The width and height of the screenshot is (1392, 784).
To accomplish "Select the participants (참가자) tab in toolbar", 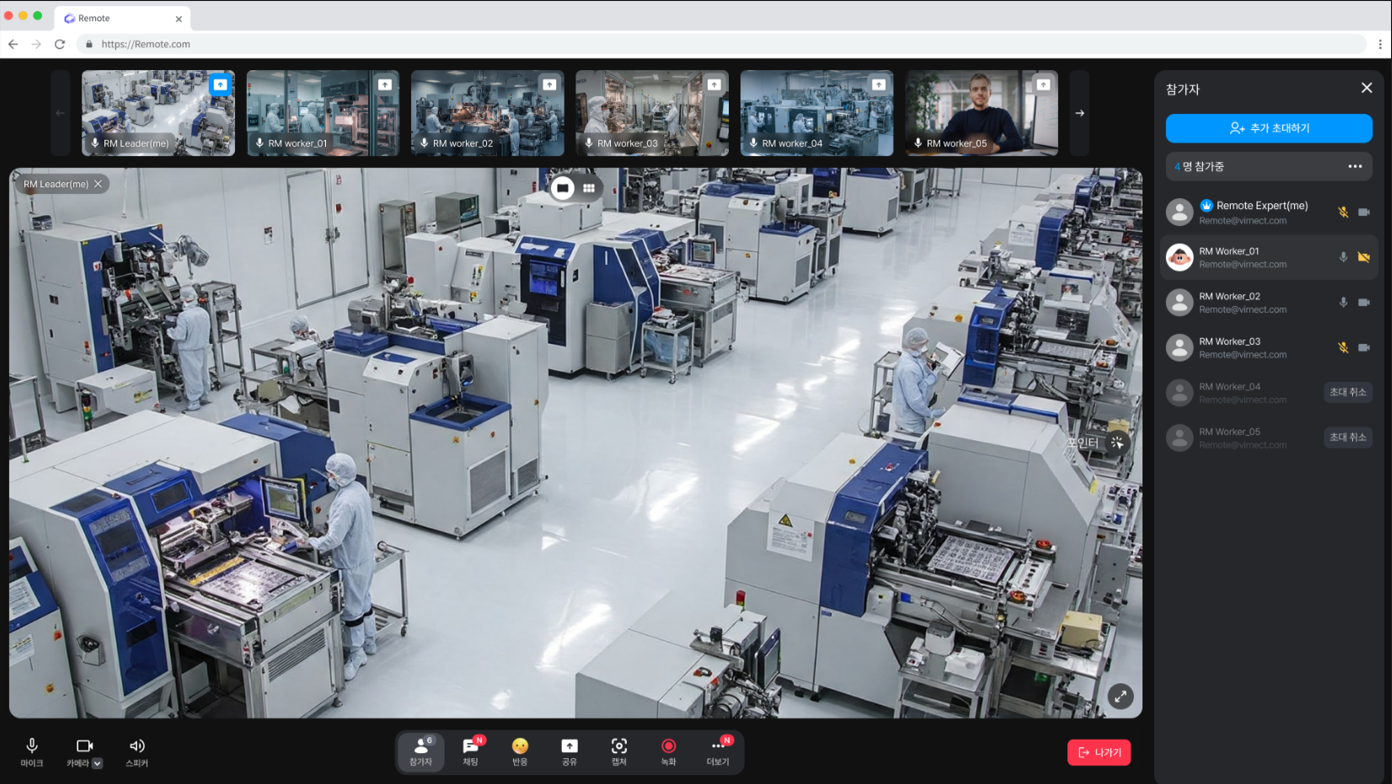I will pyautogui.click(x=421, y=751).
